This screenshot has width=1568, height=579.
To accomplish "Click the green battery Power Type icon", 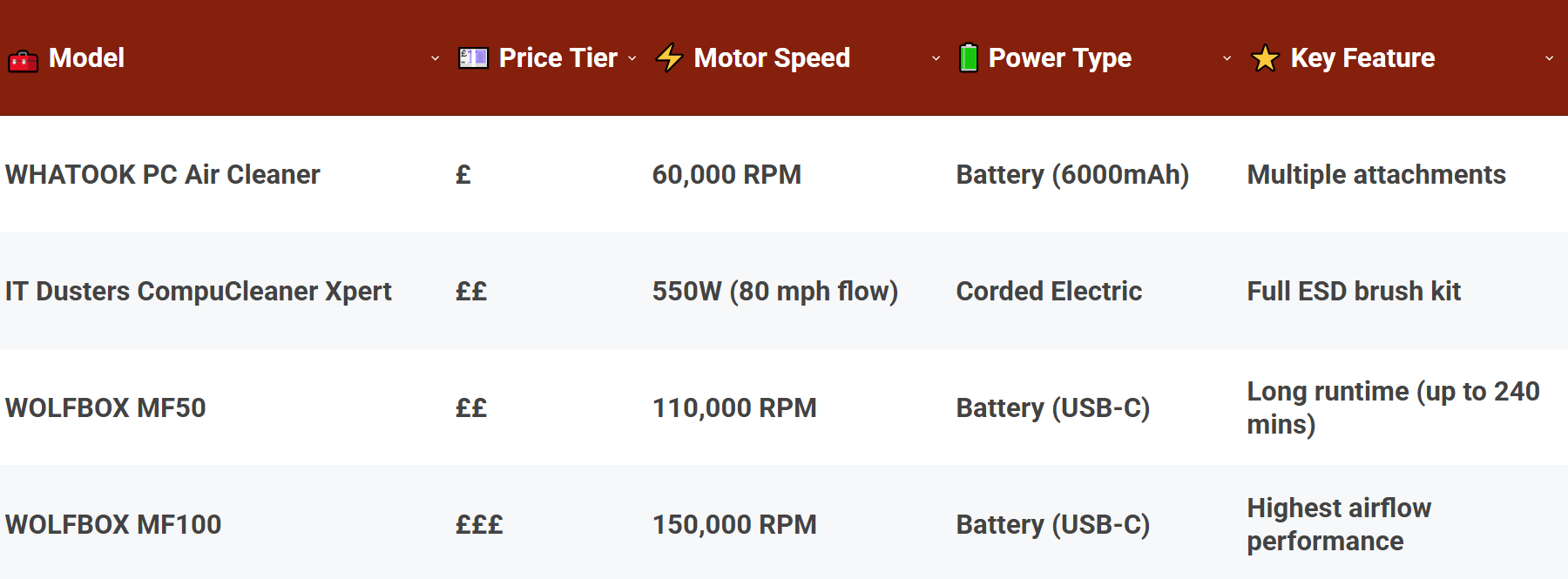I will (x=968, y=57).
